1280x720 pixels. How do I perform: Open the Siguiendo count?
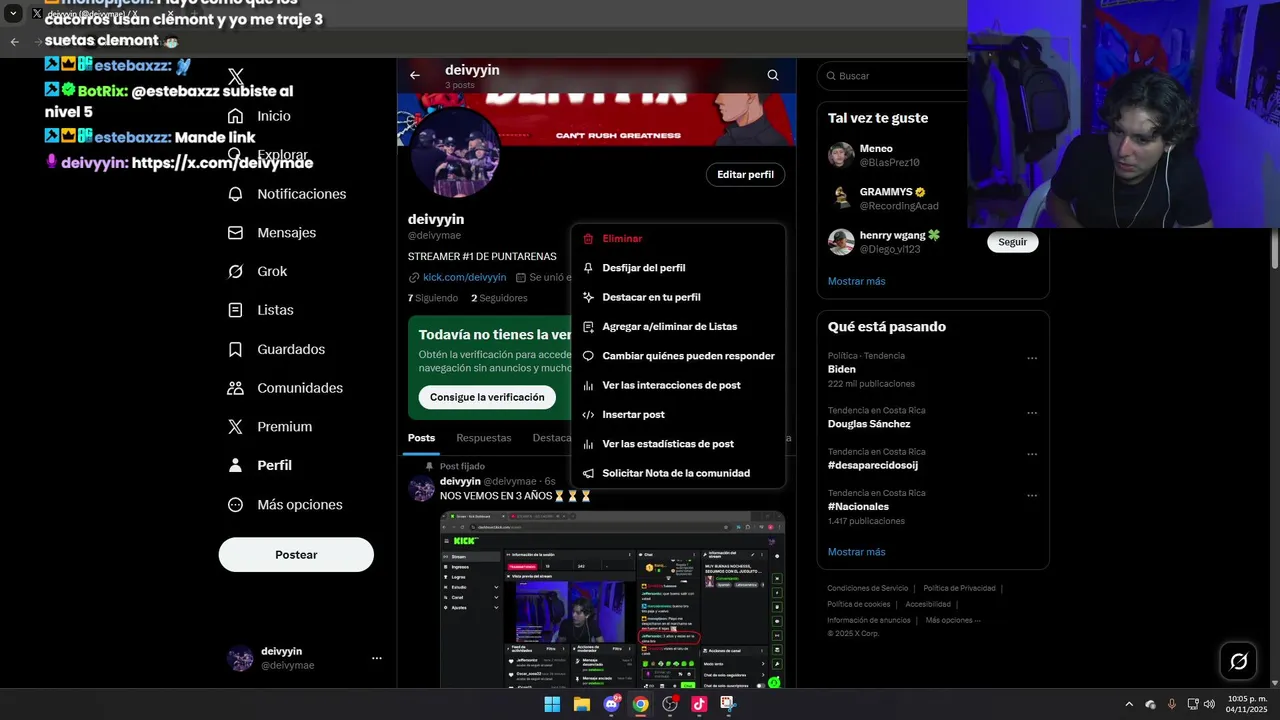click(432, 298)
